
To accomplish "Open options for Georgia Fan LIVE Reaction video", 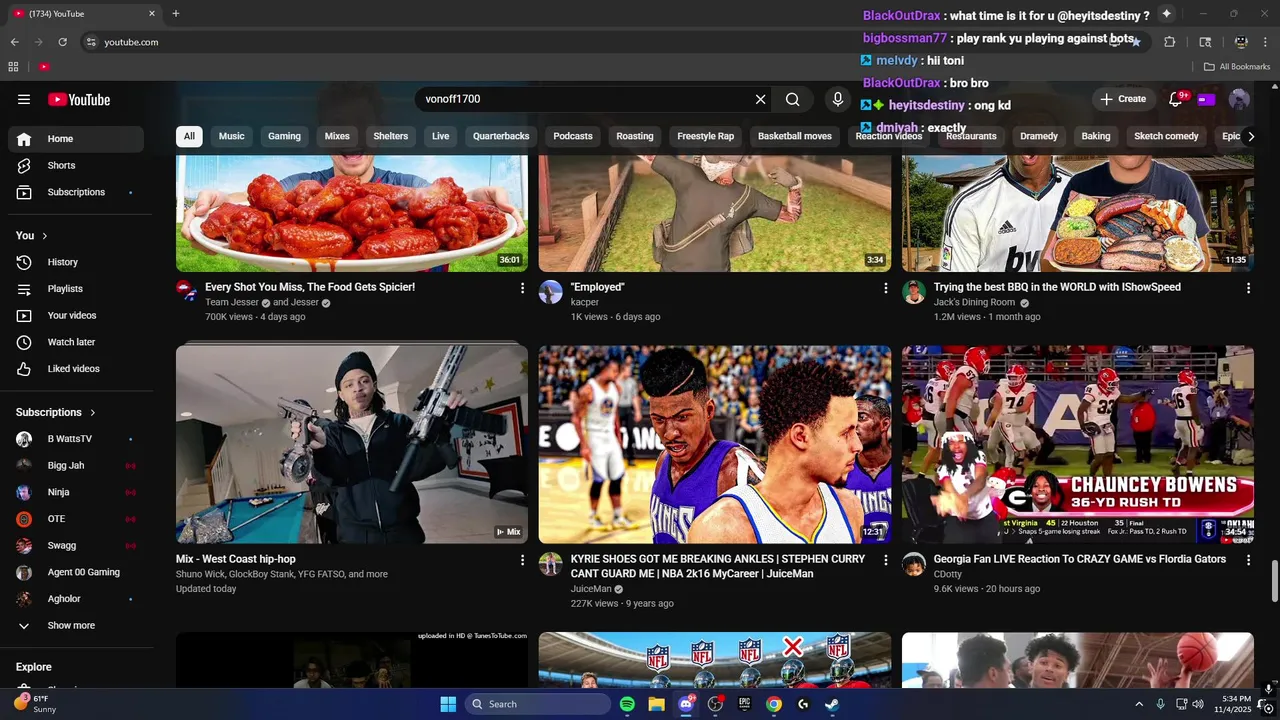I will coord(1248,560).
